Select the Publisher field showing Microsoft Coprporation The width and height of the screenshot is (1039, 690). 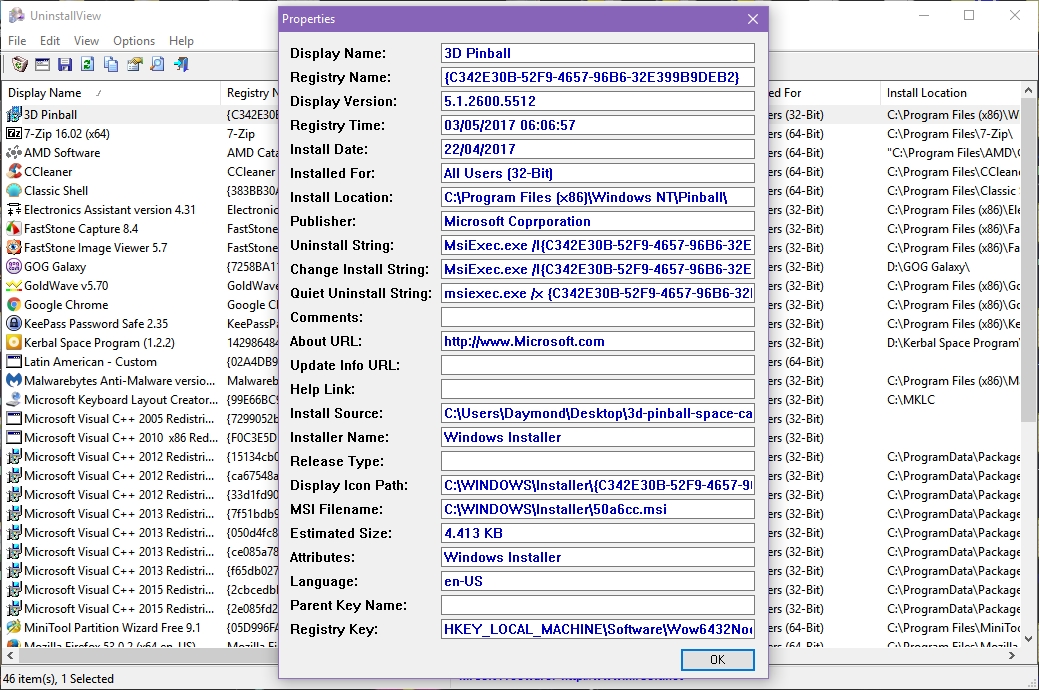[598, 221]
